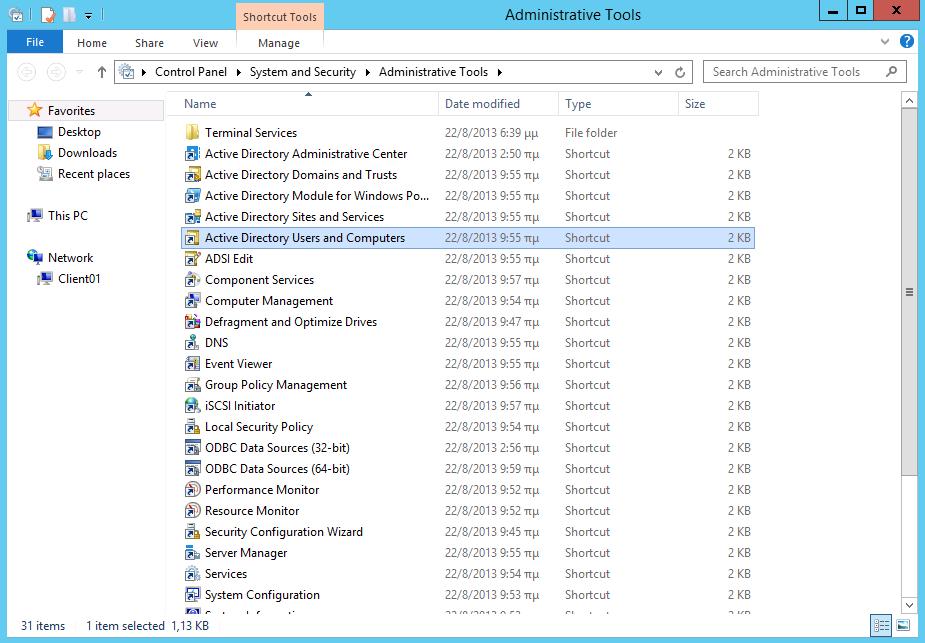Select Network in the navigation pane
The width and height of the screenshot is (925, 643).
pyautogui.click(x=70, y=258)
